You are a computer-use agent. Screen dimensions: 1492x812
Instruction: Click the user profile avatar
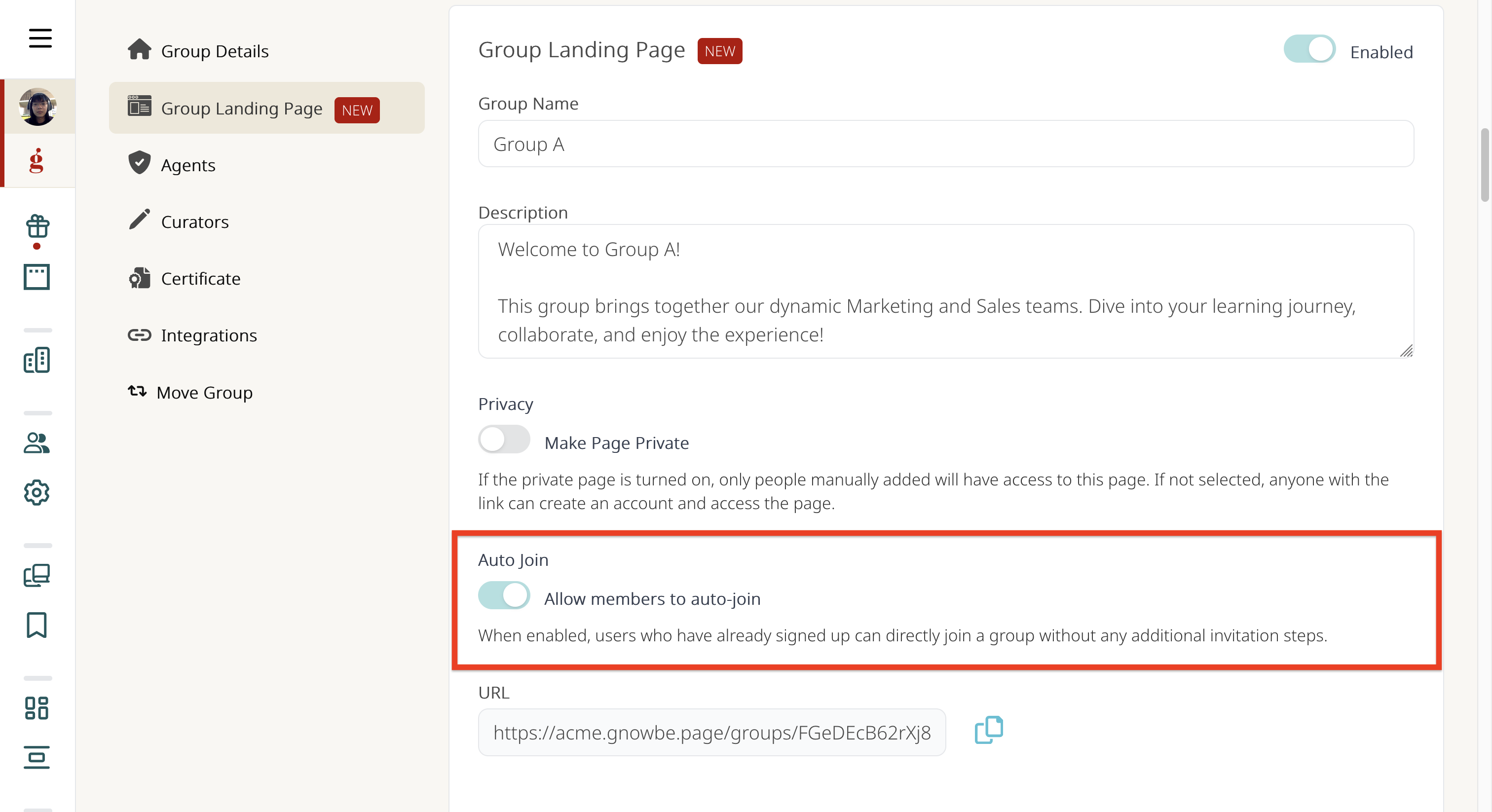click(x=37, y=107)
